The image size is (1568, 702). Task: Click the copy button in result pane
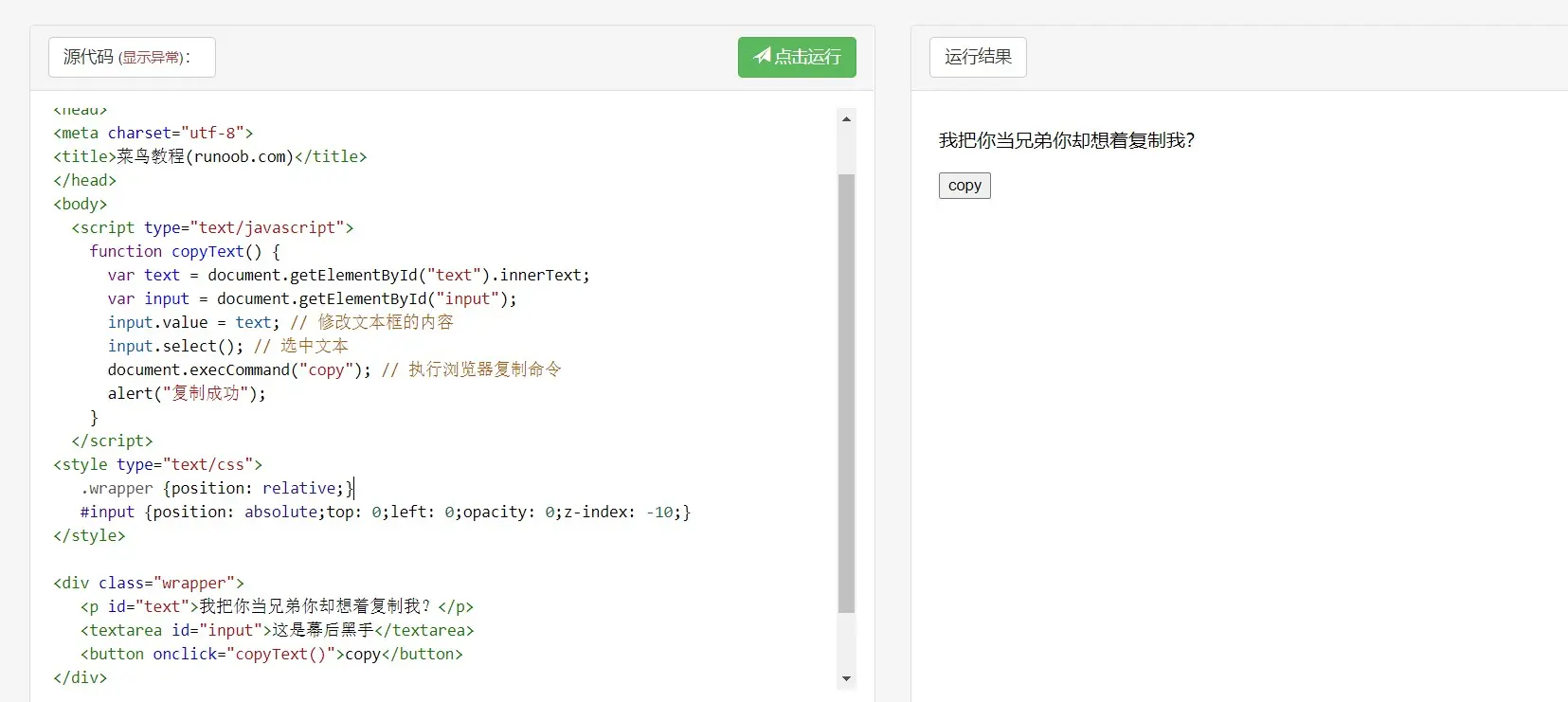click(x=964, y=186)
